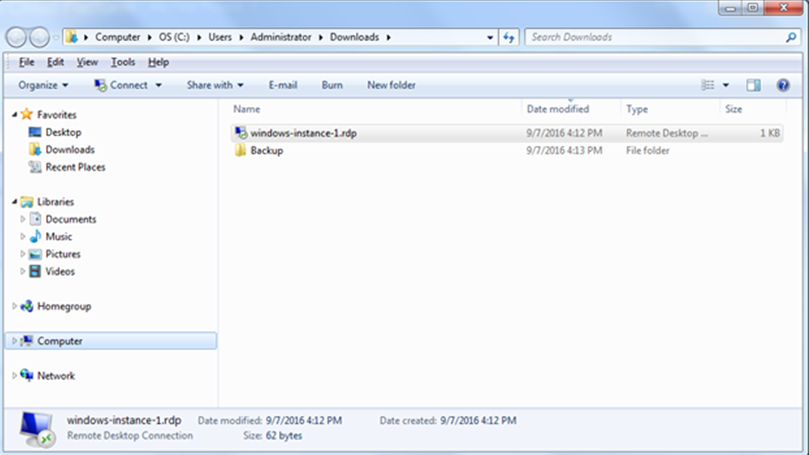Expand the Pictures library node

pos(23,254)
